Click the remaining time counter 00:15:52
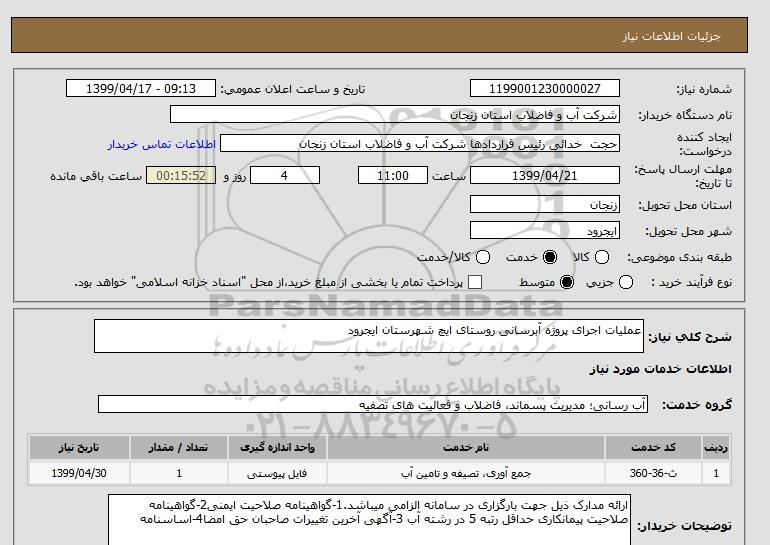770x545 pixels. pyautogui.click(x=181, y=175)
